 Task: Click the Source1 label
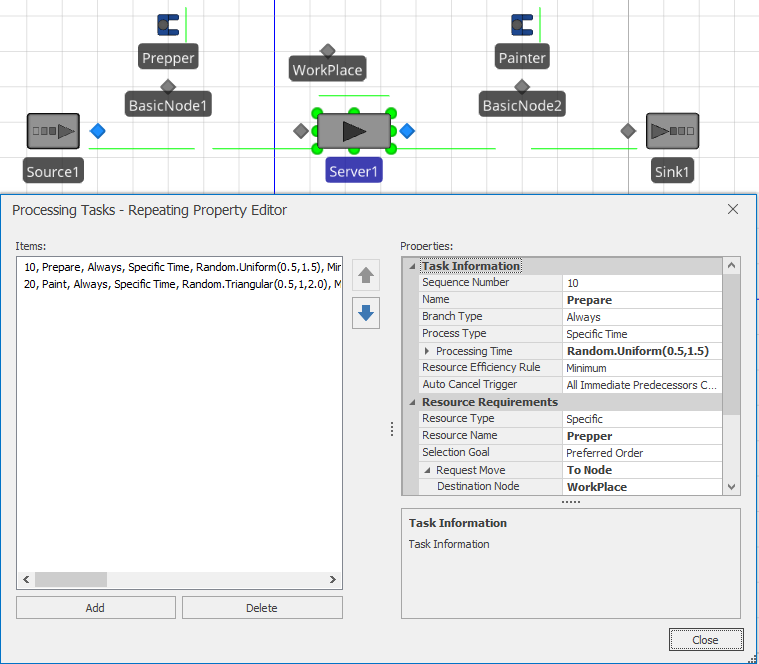53,171
